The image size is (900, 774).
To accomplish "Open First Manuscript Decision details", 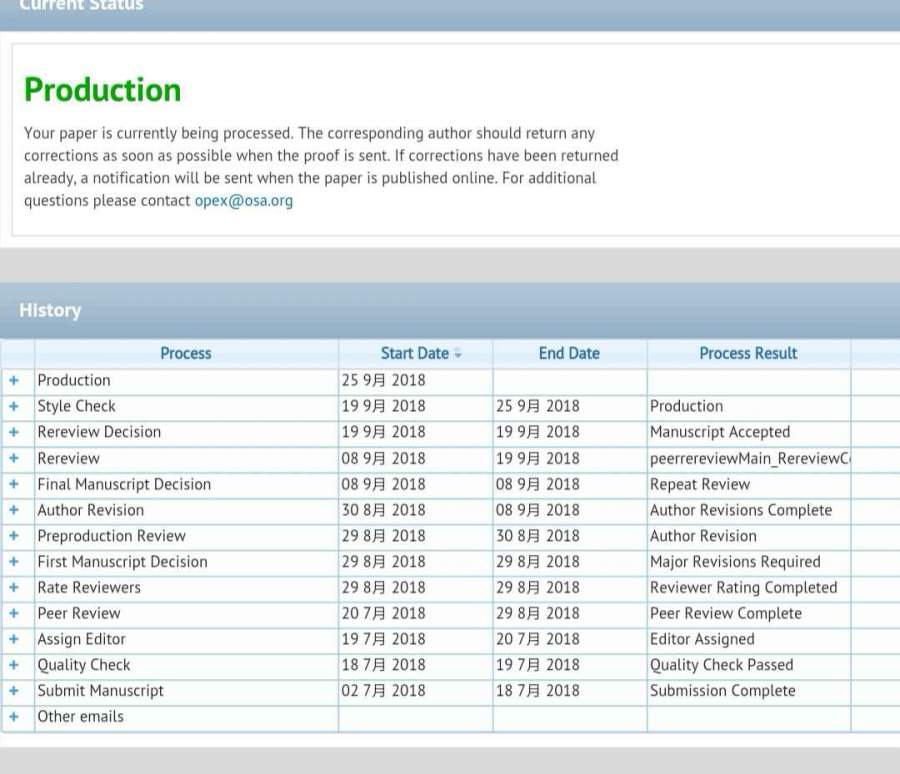I will click(14, 562).
